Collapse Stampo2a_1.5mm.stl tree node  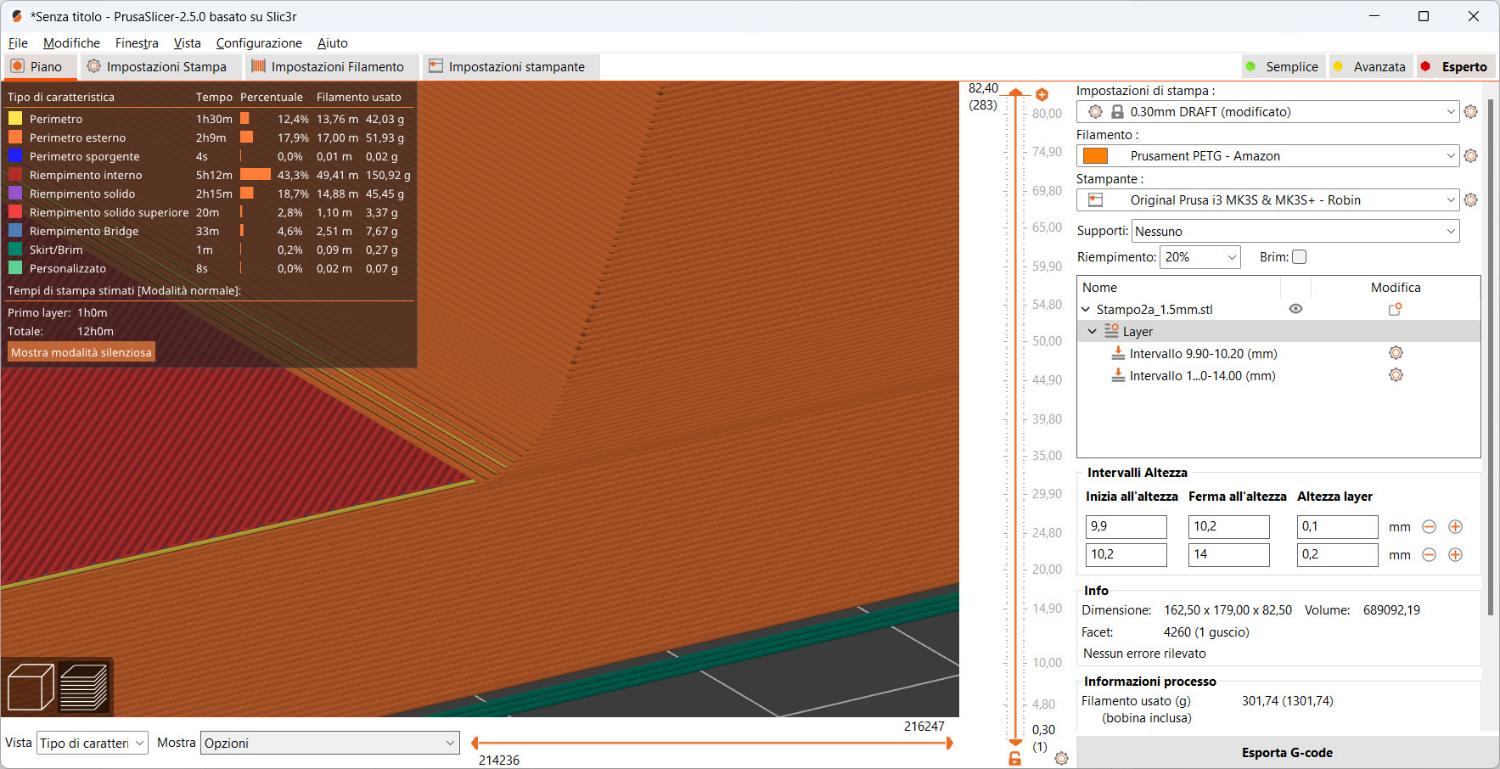click(x=1086, y=310)
